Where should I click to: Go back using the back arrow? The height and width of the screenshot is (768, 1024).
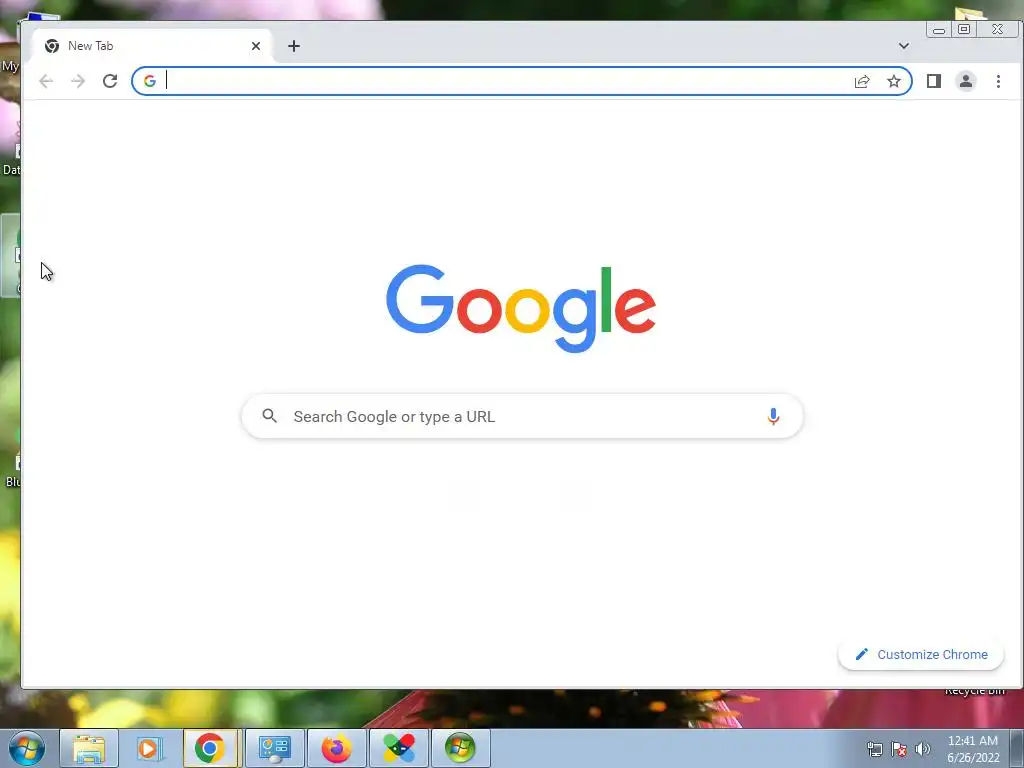[46, 81]
